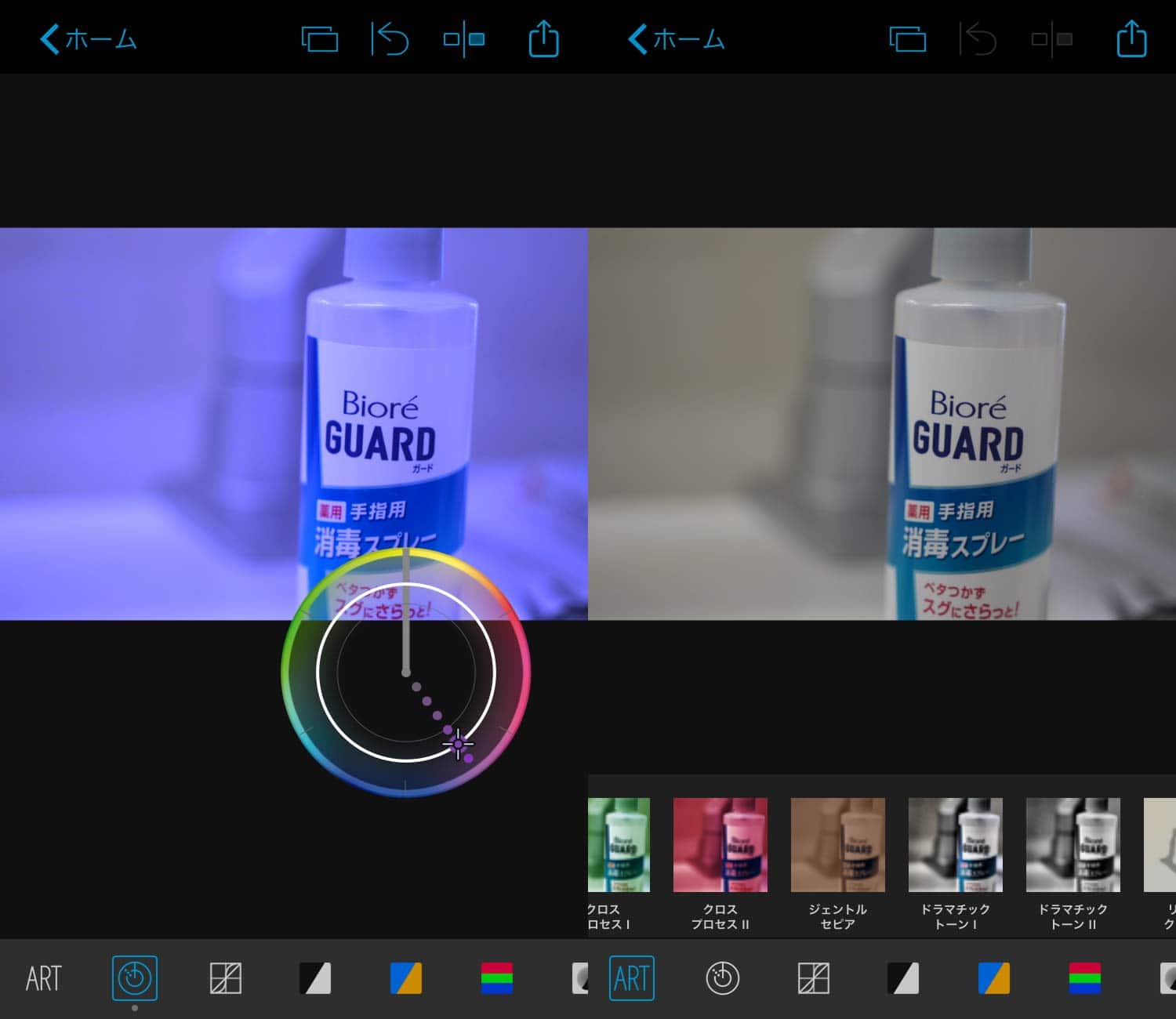Viewport: 1176px width, 1019px height.
Task: Apply the クロスプロセス II filter thumbnail
Action: [720, 845]
